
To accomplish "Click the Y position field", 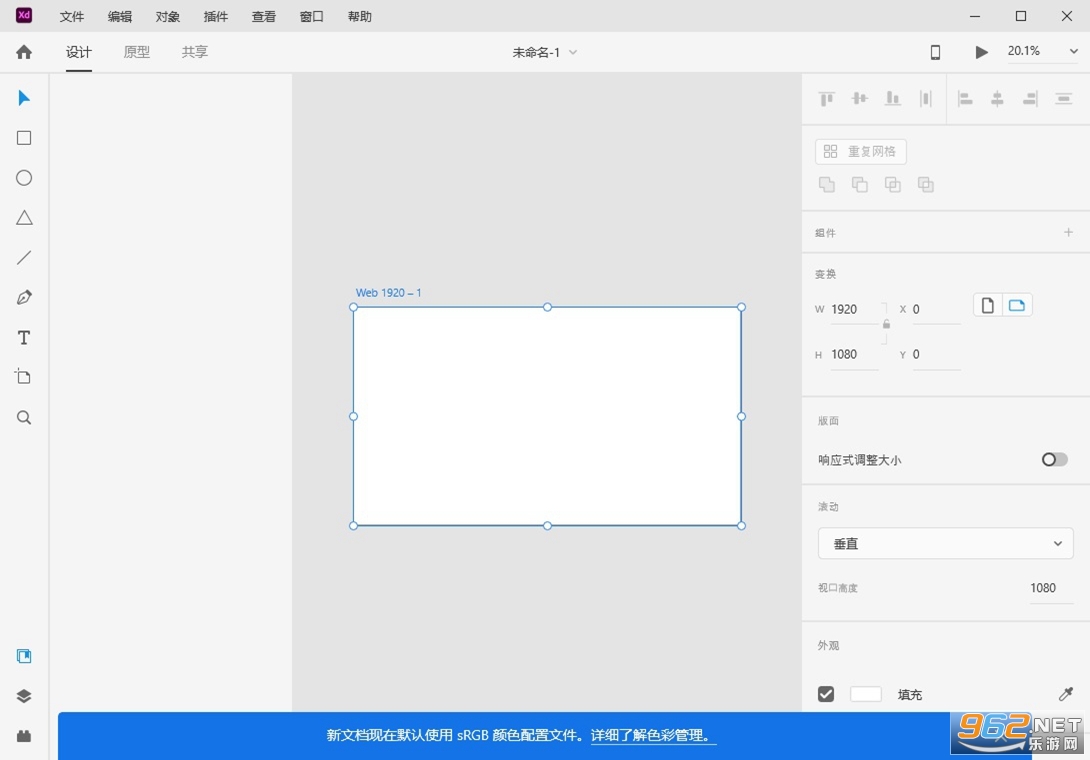I will (936, 355).
